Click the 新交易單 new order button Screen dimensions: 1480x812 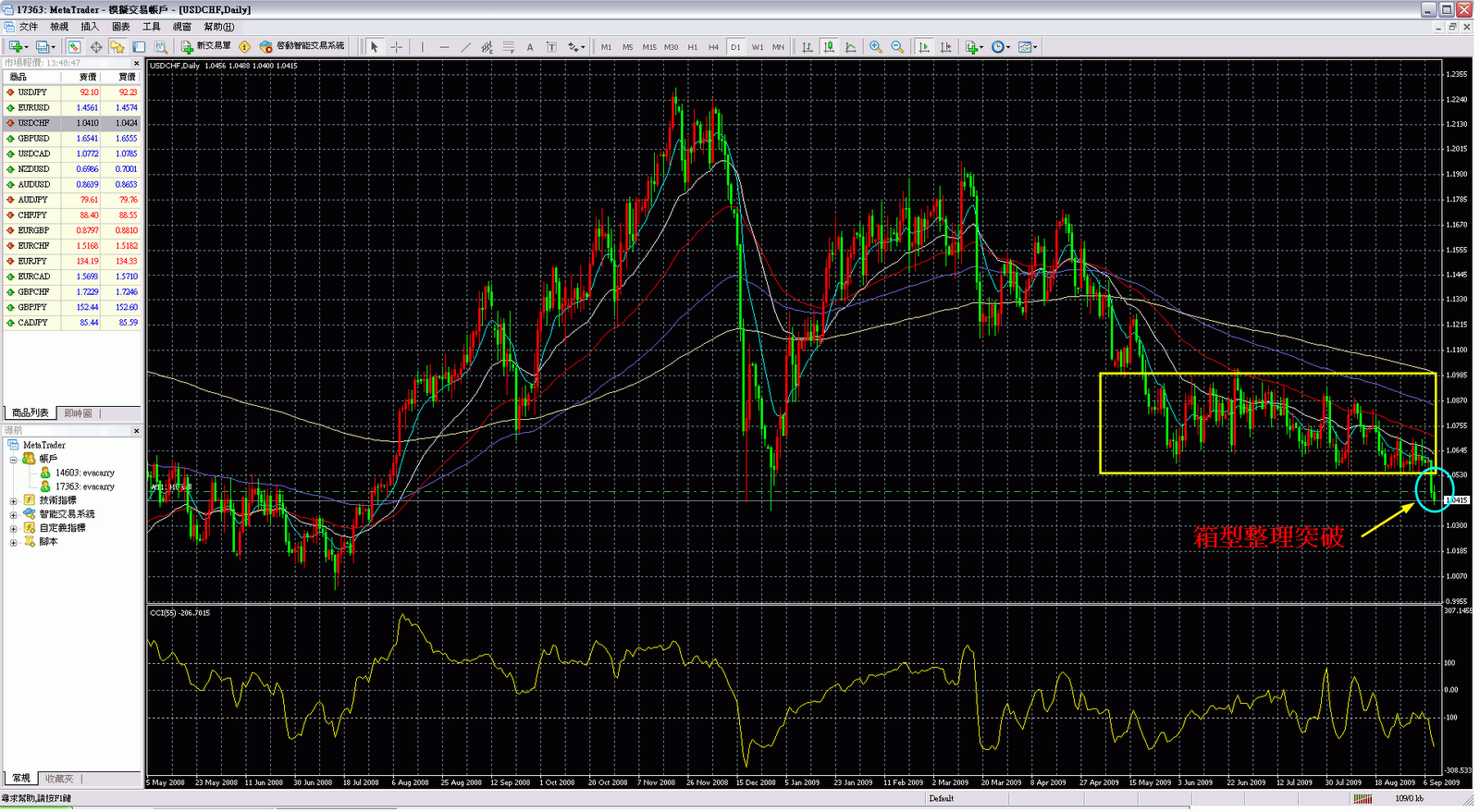pyautogui.click(x=206, y=46)
